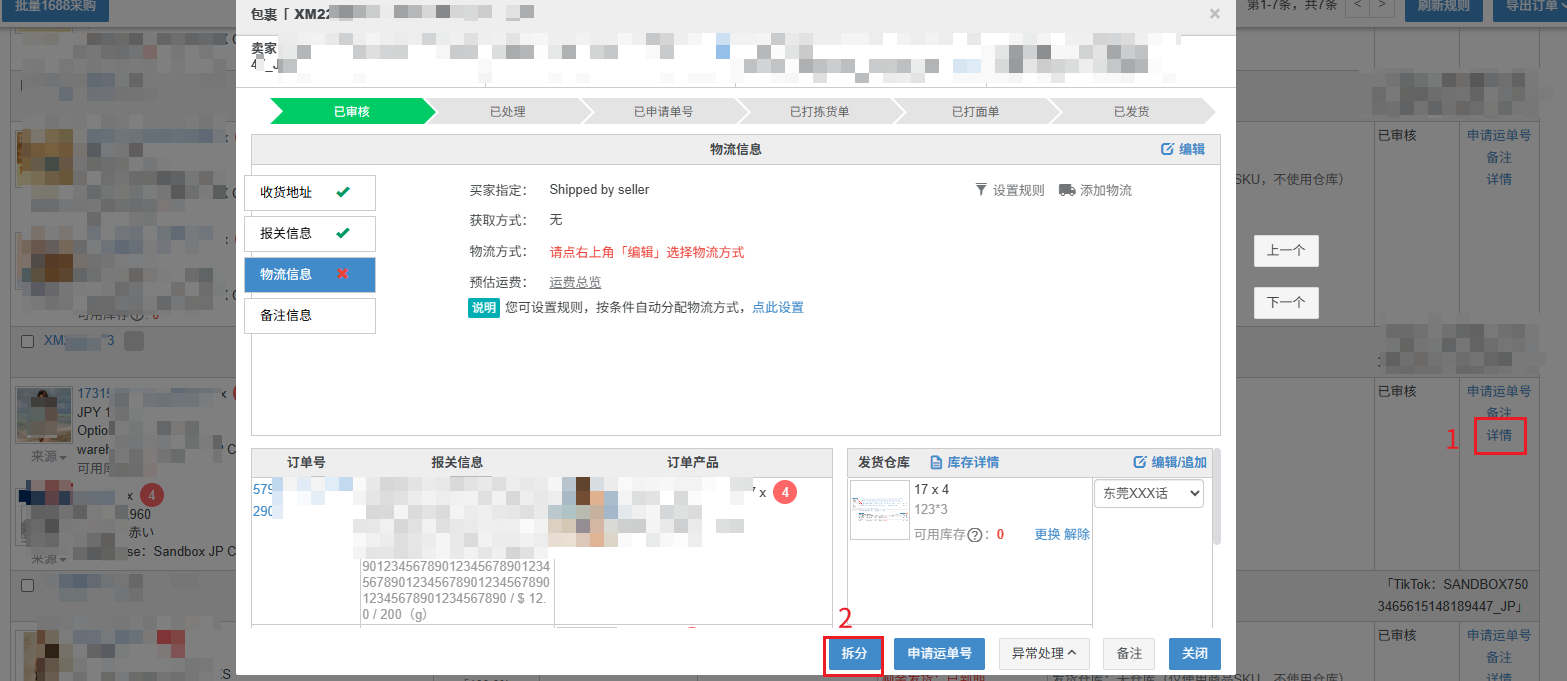
Task: Open the 点此设置 link
Action: (x=778, y=307)
